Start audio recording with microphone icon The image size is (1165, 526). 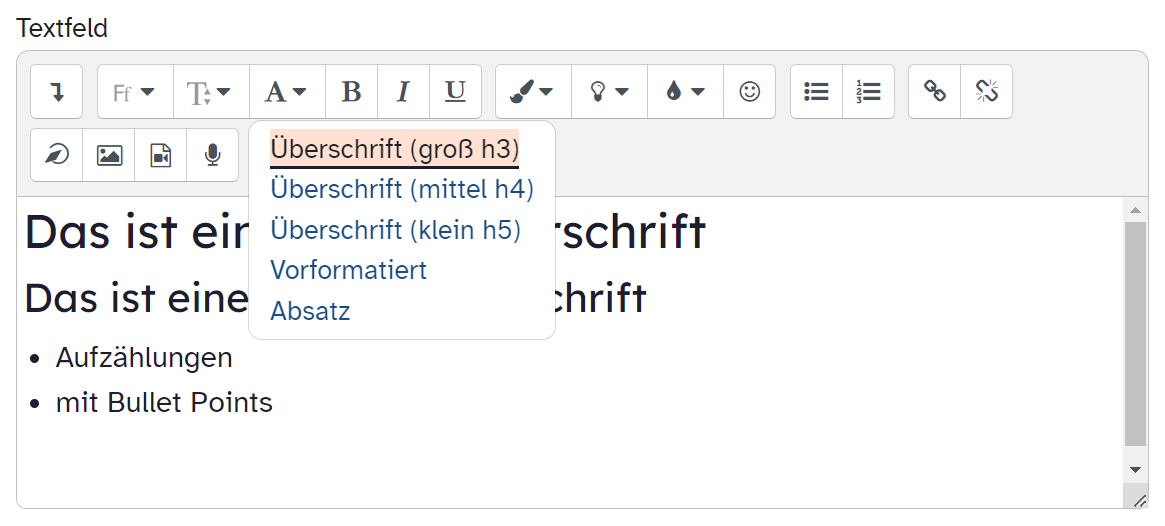click(212, 155)
